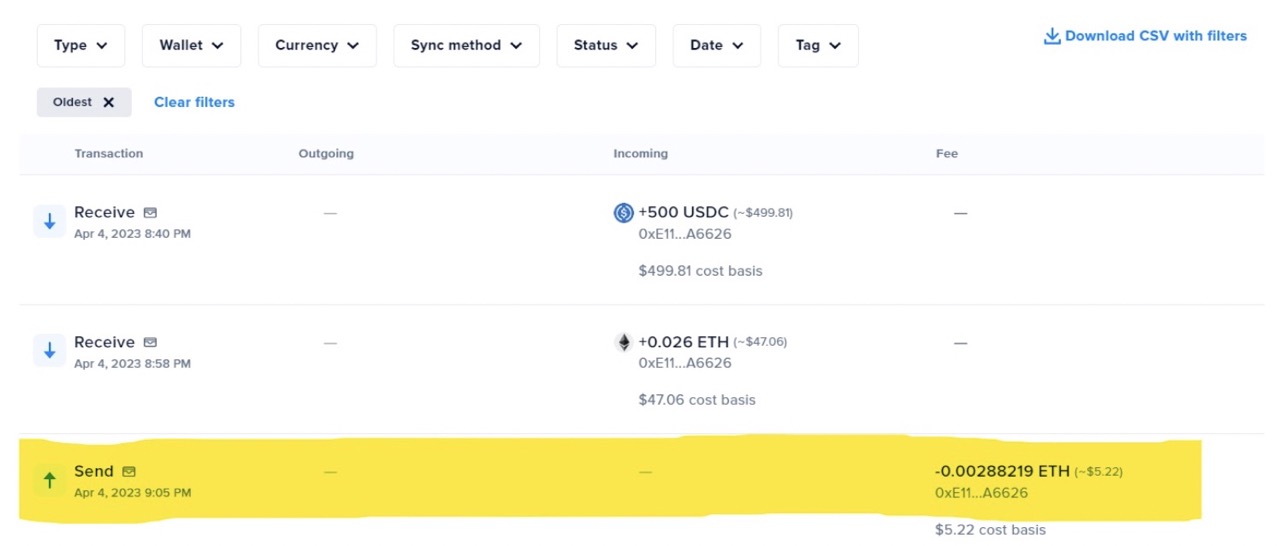1280x546 pixels.
Task: Expand the Wallet filter dropdown
Action: coord(192,46)
